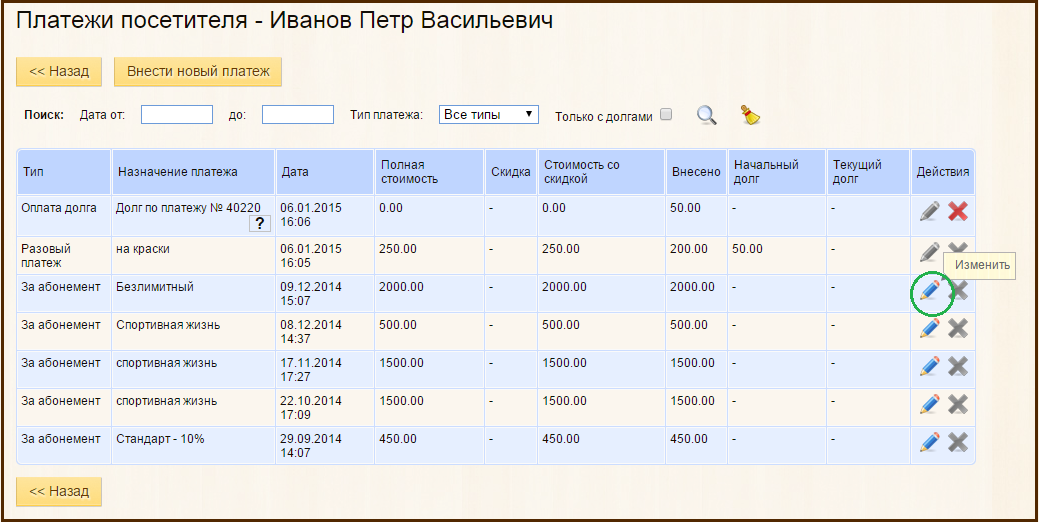Viewport: 1039px width, 522px height.
Task: Click grey delete cross in 'на краски' row
Action: [957, 250]
